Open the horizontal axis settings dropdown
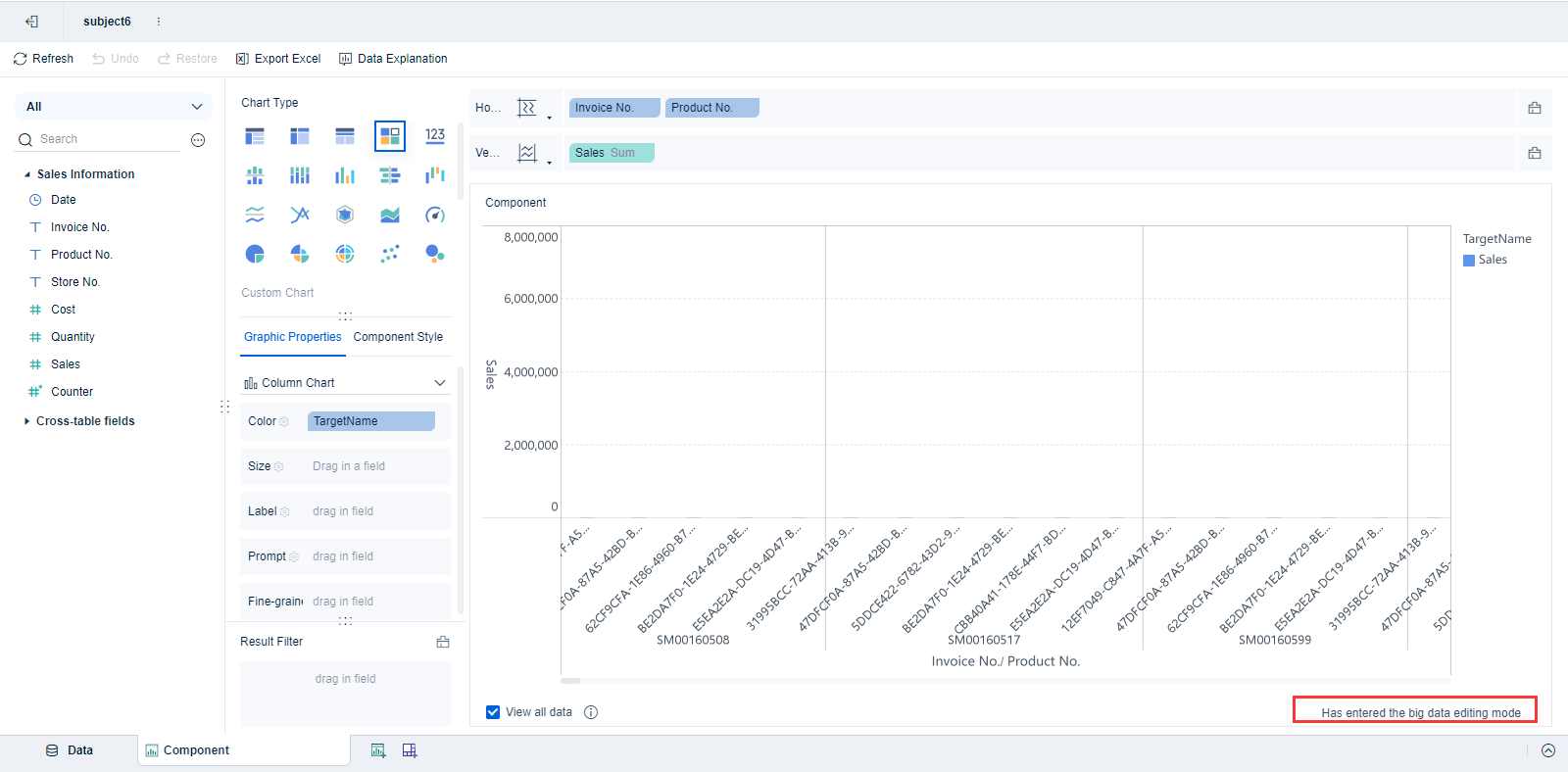 (549, 118)
